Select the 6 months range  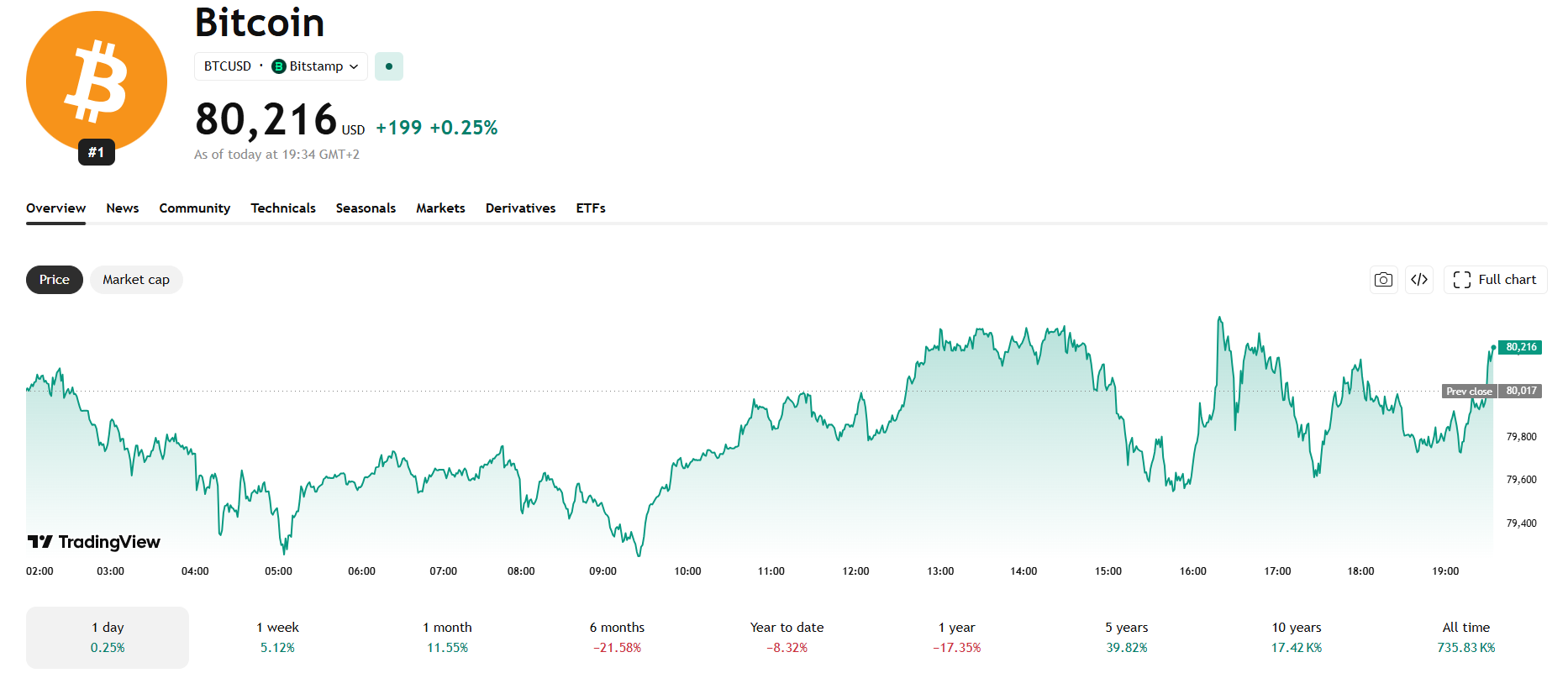tap(617, 638)
